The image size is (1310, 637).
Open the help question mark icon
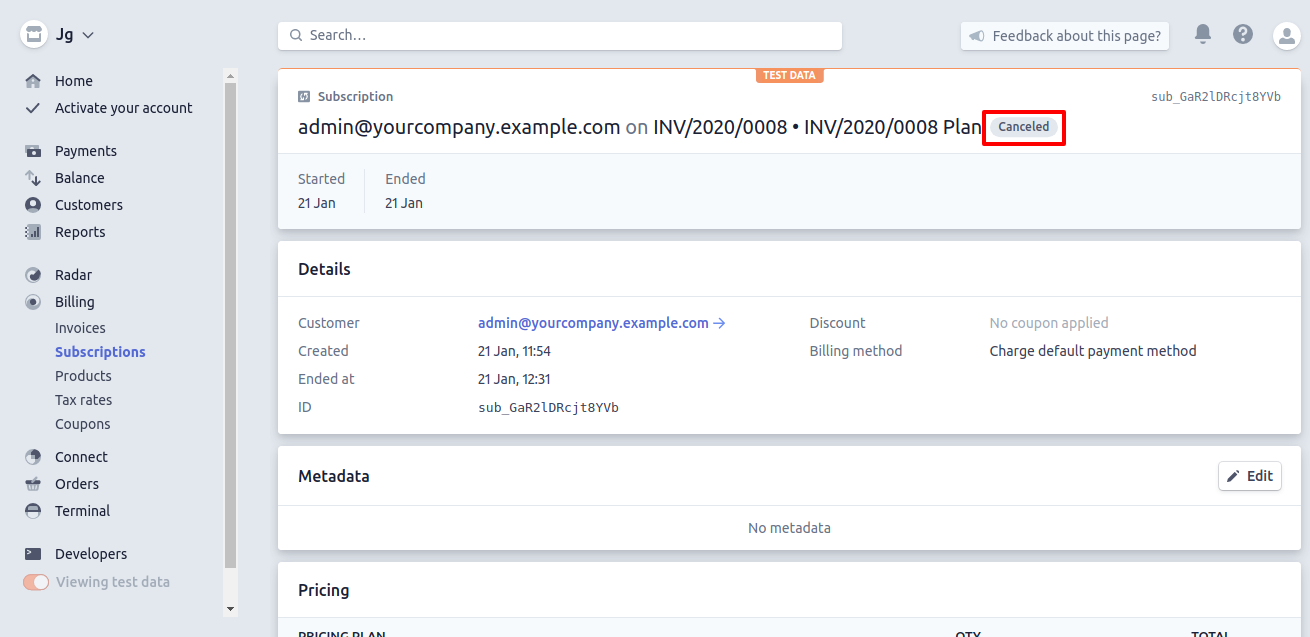pos(1243,35)
